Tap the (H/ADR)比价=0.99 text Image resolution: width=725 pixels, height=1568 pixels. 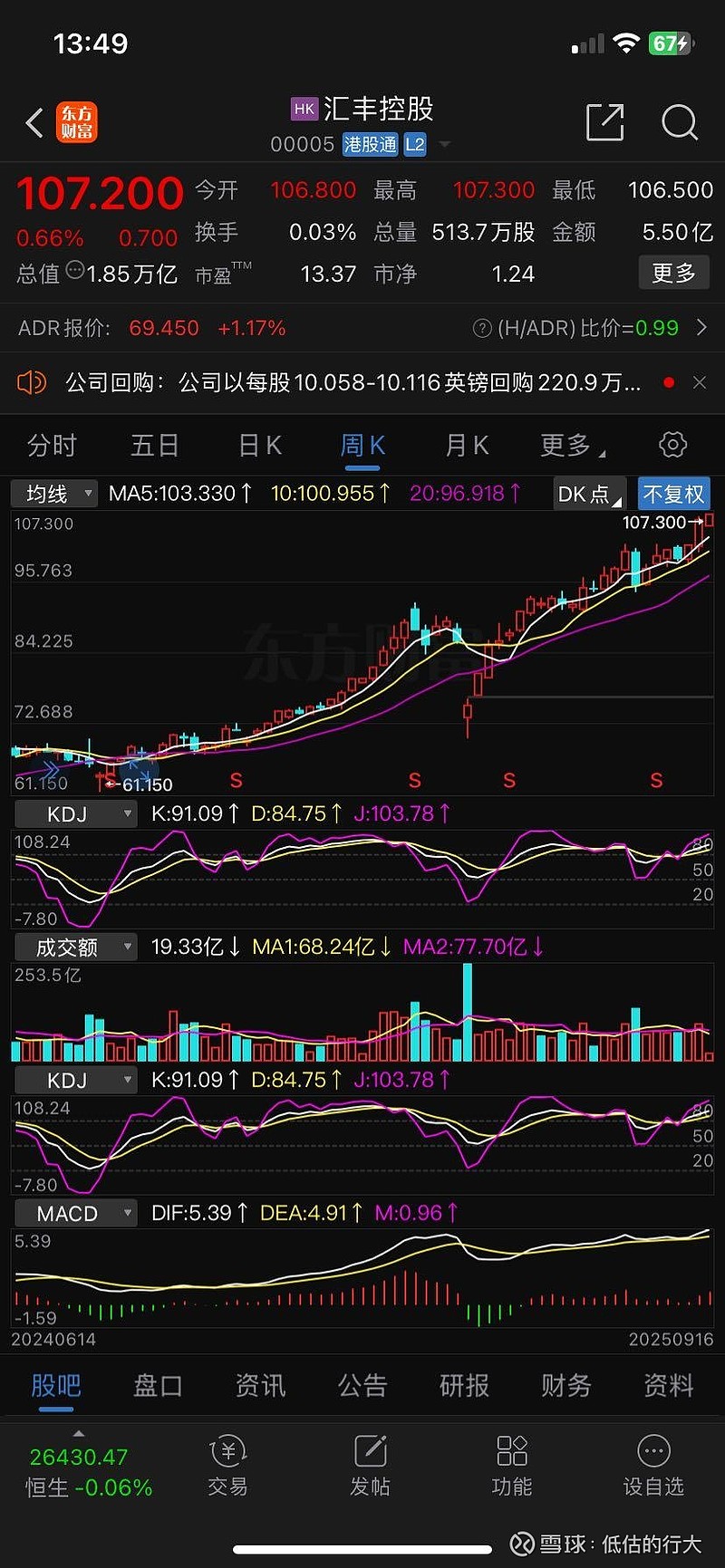587,328
